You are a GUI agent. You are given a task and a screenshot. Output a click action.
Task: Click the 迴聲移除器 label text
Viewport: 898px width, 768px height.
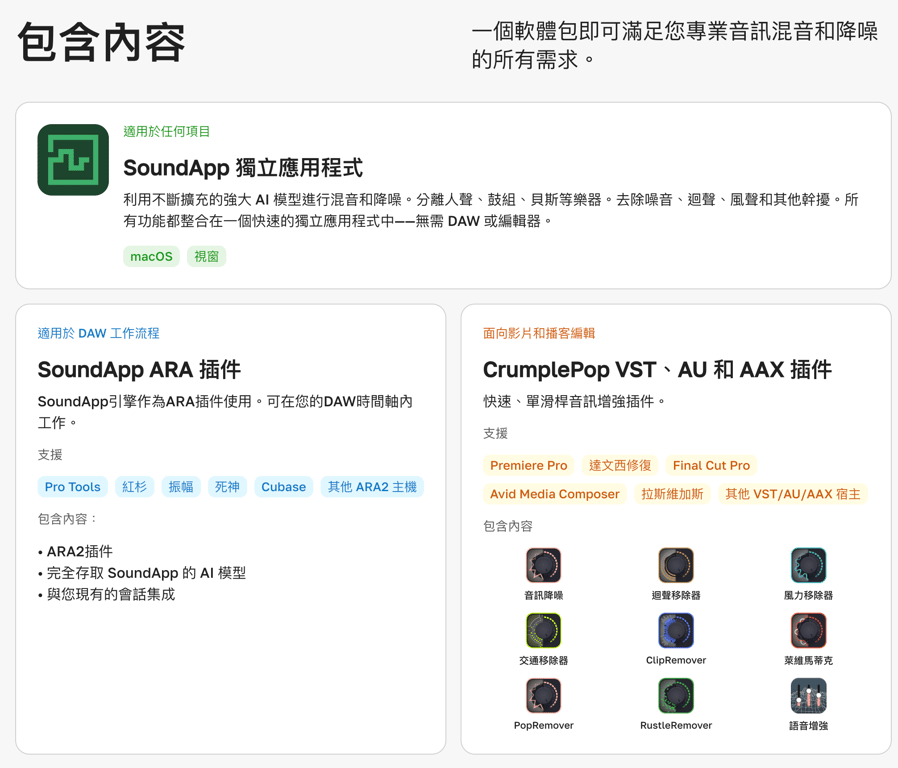click(676, 596)
